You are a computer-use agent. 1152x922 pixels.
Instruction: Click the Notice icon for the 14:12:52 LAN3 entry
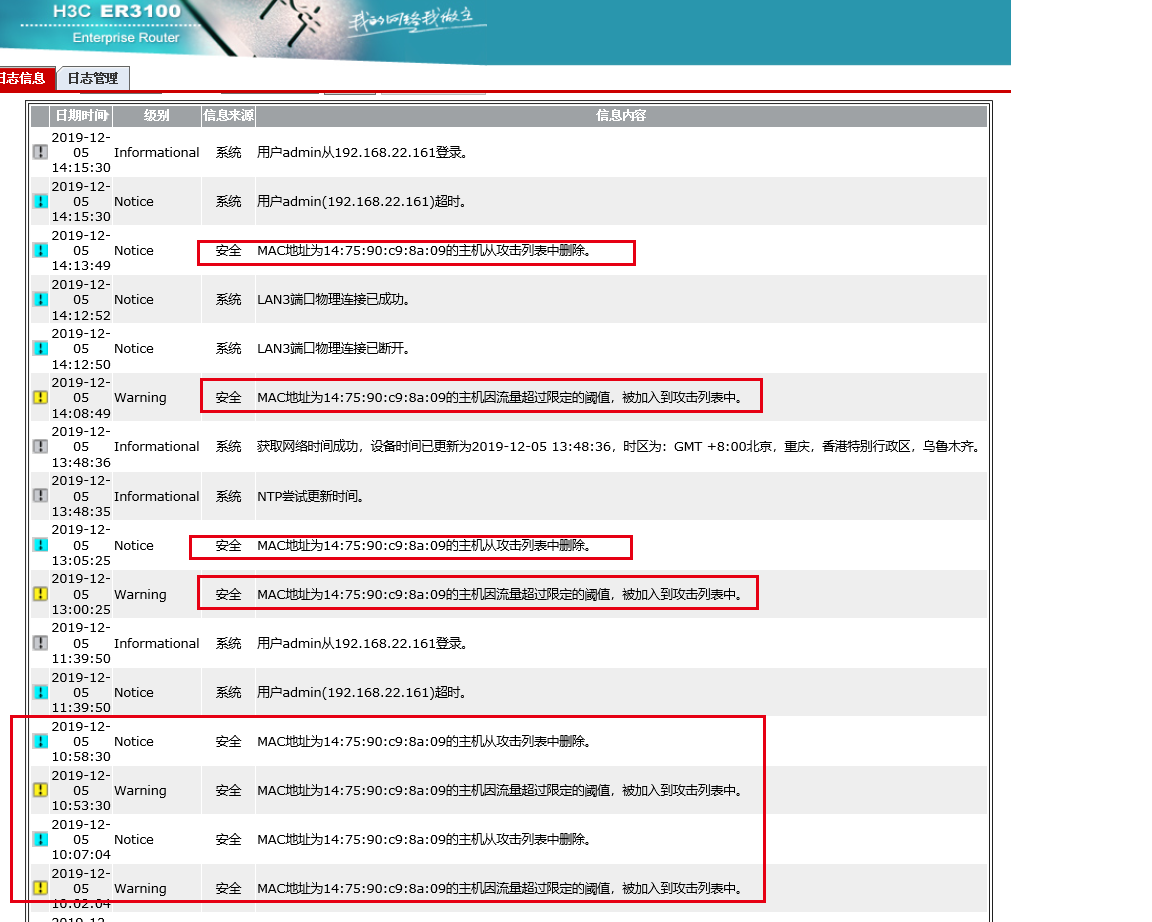point(40,300)
